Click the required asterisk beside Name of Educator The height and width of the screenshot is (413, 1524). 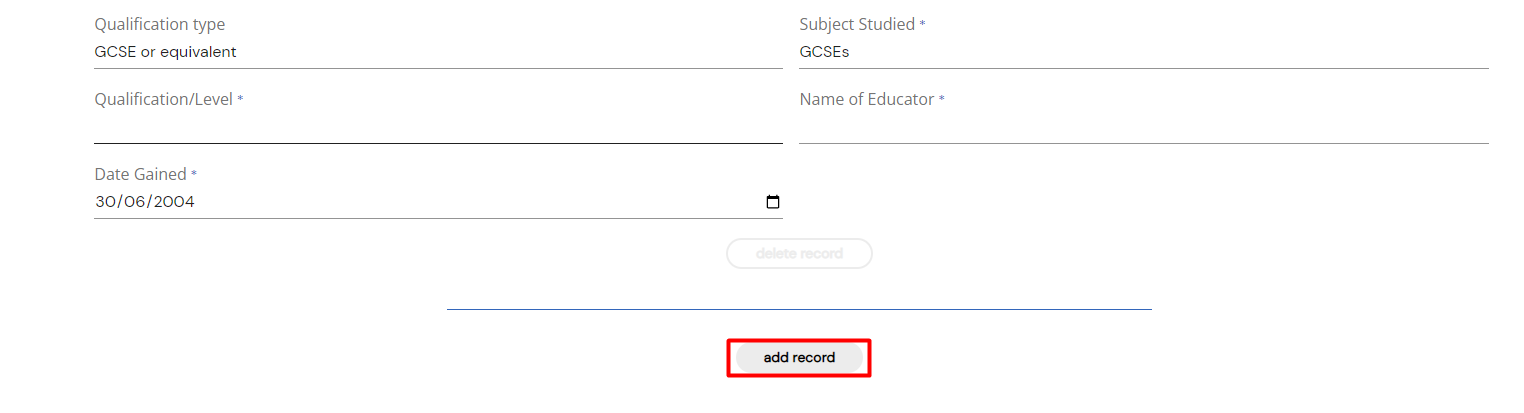[941, 100]
